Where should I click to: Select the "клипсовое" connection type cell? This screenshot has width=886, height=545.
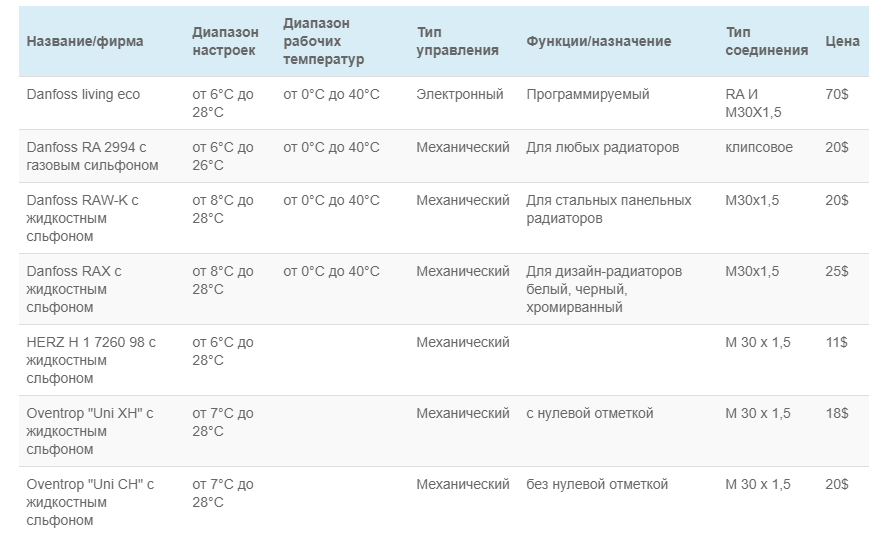click(759, 148)
